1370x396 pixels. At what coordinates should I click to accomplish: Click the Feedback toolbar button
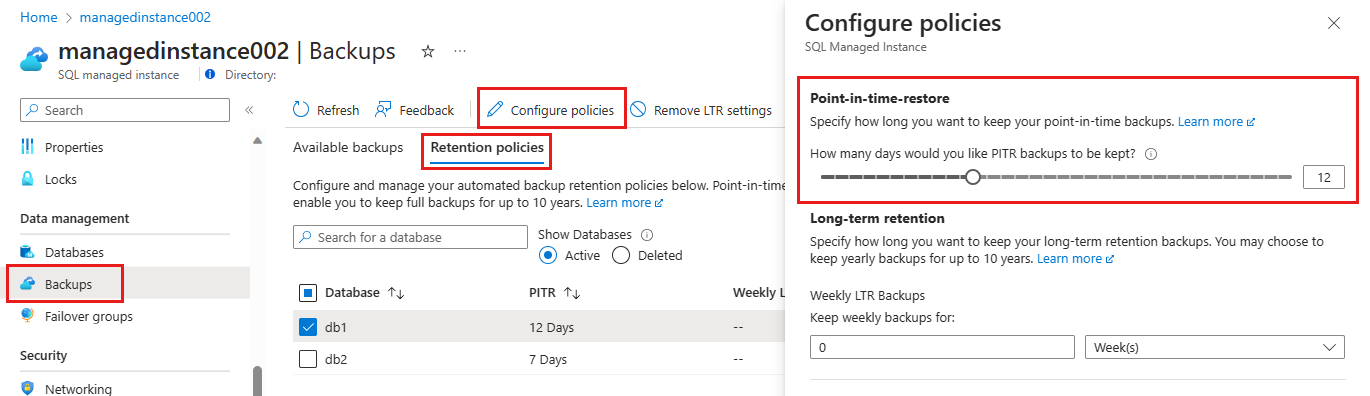tap(415, 110)
